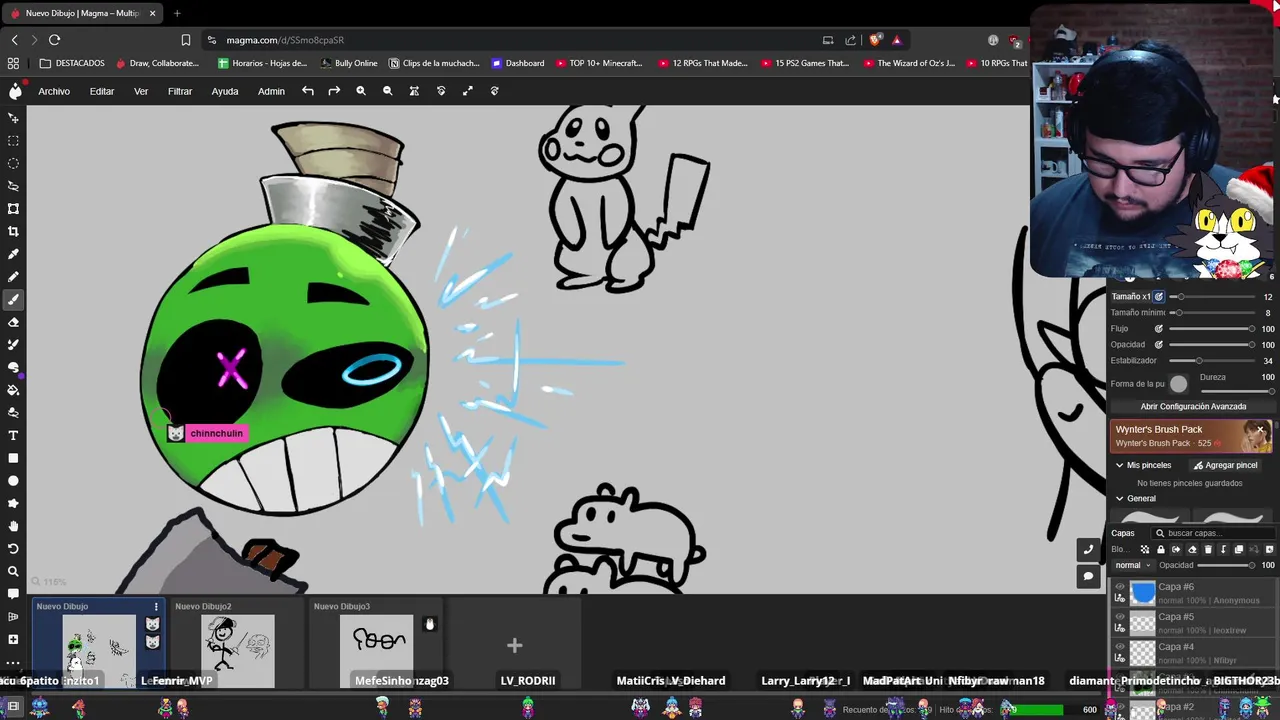Click Abrir Configuración Avanzada button
The height and width of the screenshot is (720, 1280).
(x=1193, y=407)
